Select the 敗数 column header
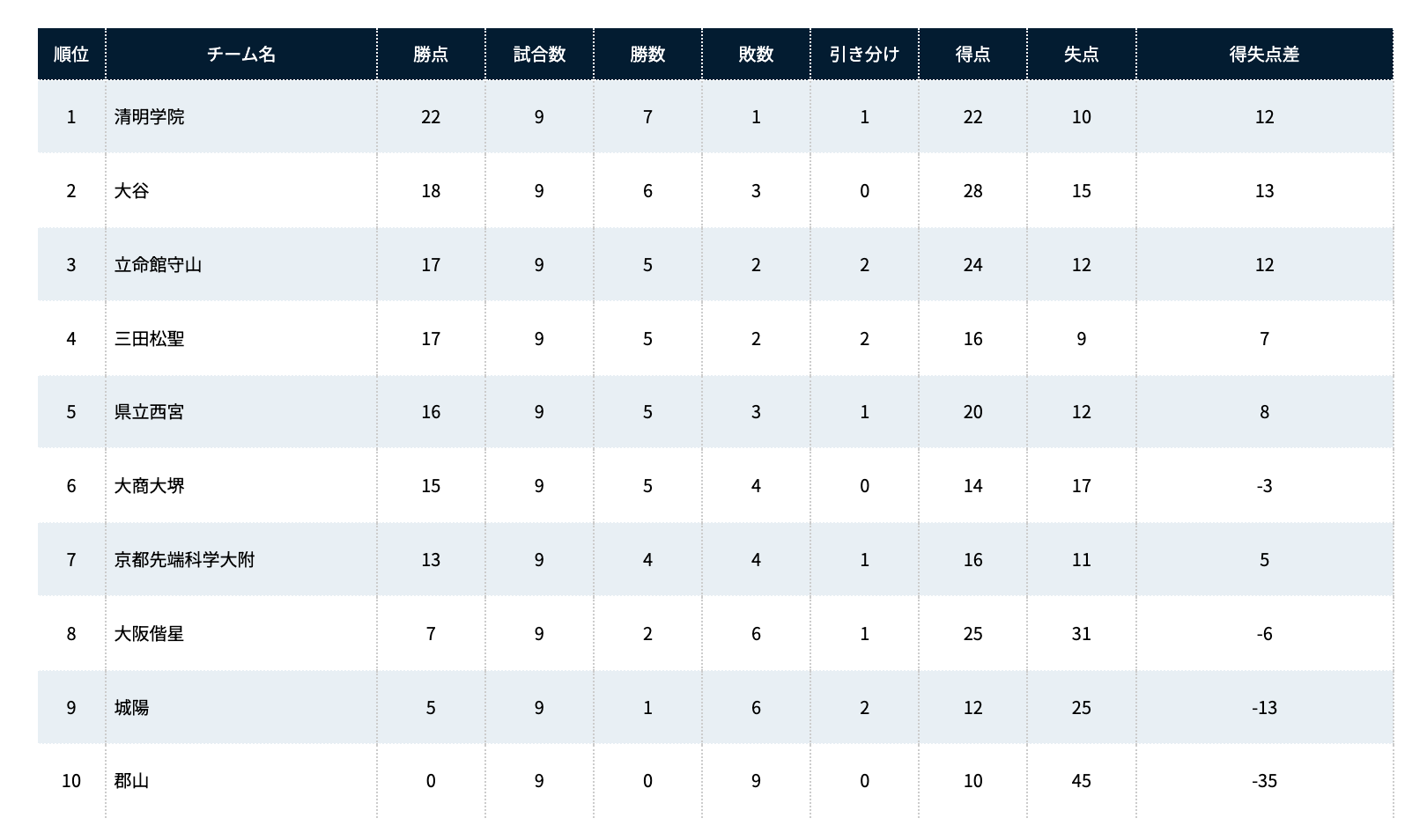 click(756, 55)
